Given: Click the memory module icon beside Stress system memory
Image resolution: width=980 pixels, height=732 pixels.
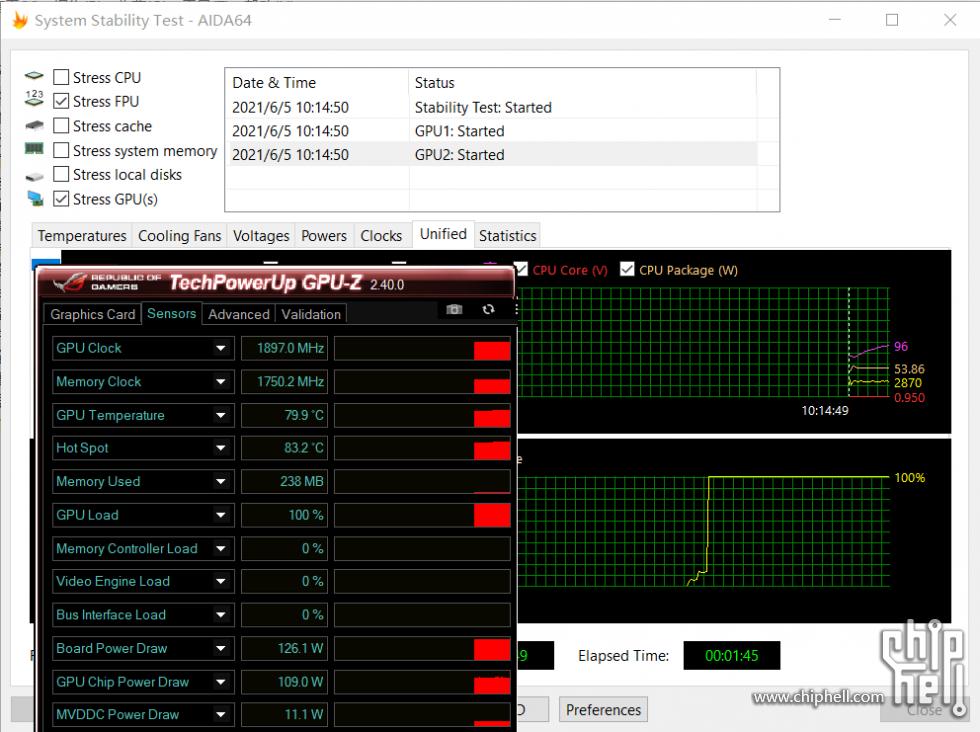Looking at the screenshot, I should [x=33, y=150].
